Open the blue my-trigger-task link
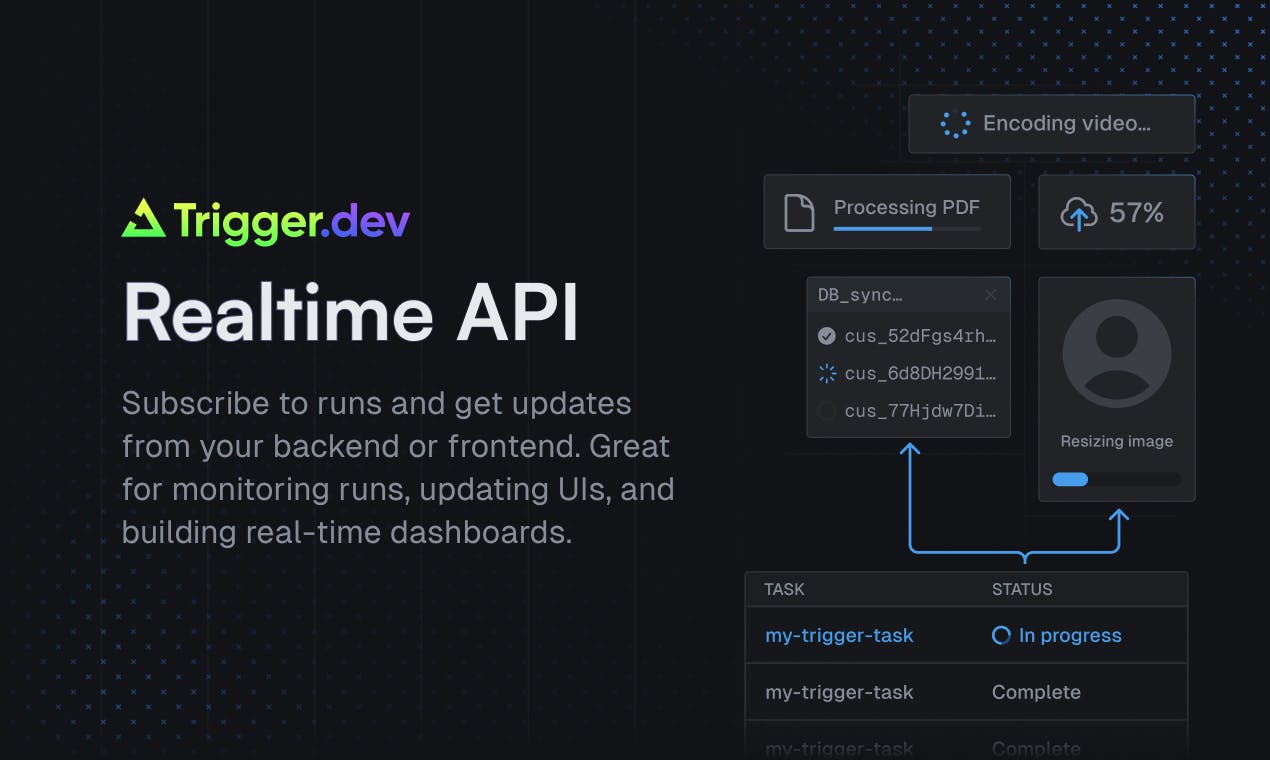The image size is (1270, 760). tap(839, 635)
